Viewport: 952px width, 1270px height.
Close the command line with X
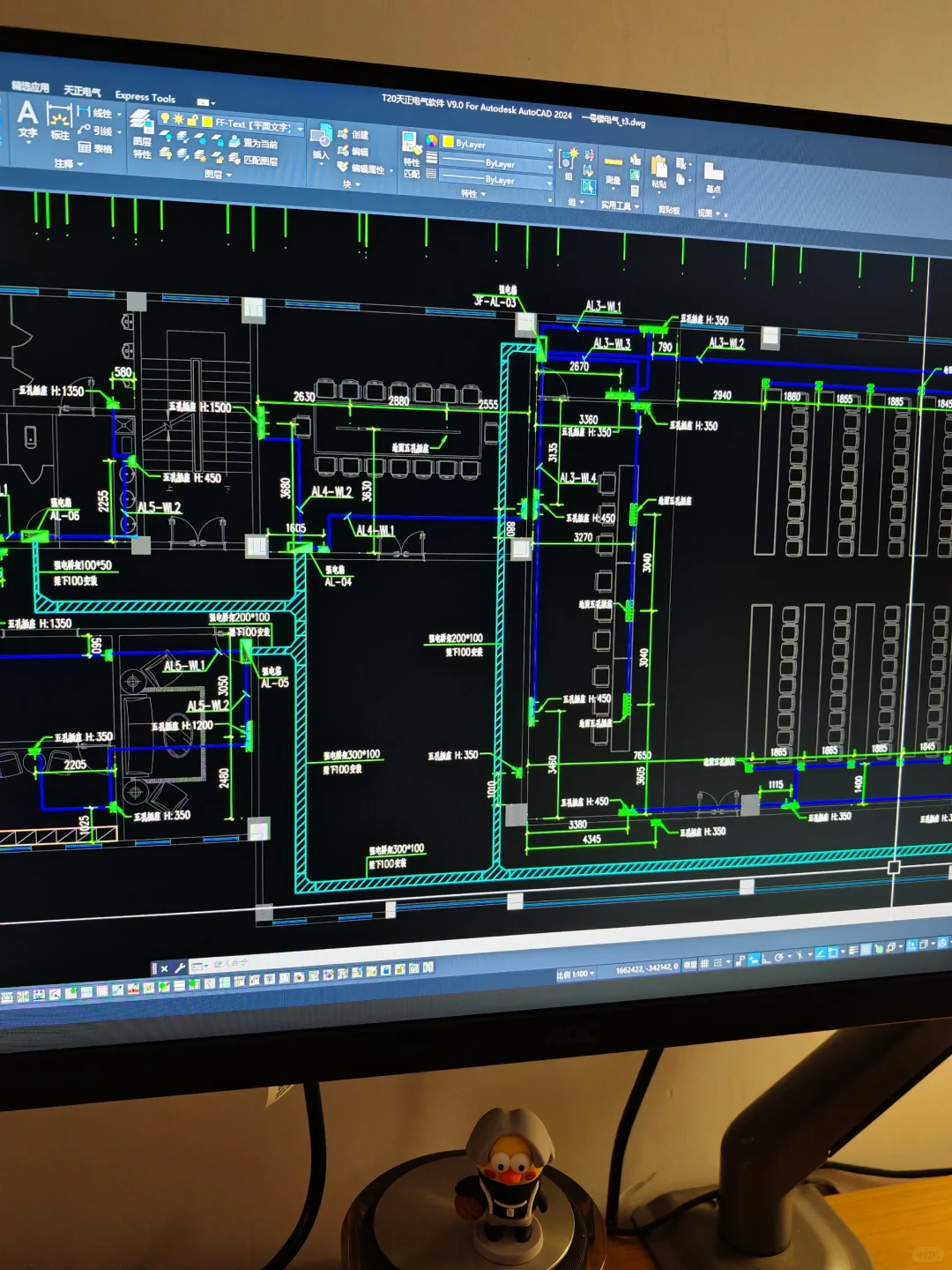[165, 969]
